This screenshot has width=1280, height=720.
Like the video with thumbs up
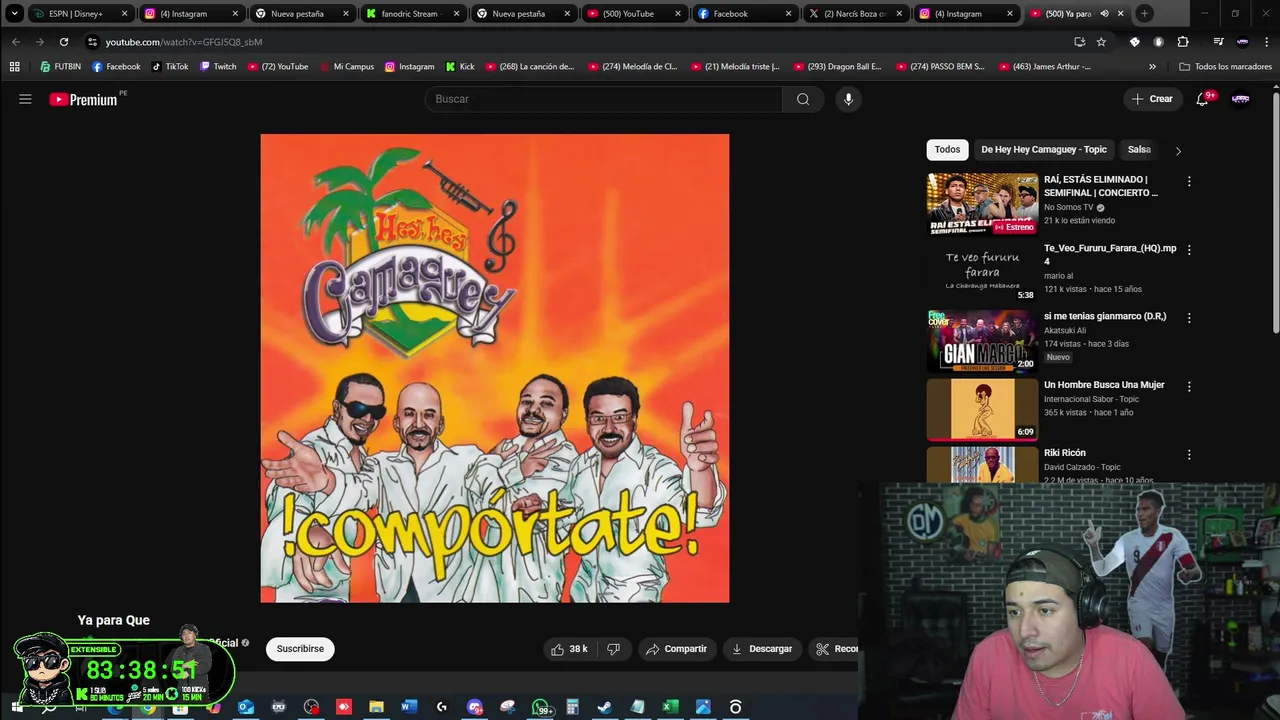point(569,649)
